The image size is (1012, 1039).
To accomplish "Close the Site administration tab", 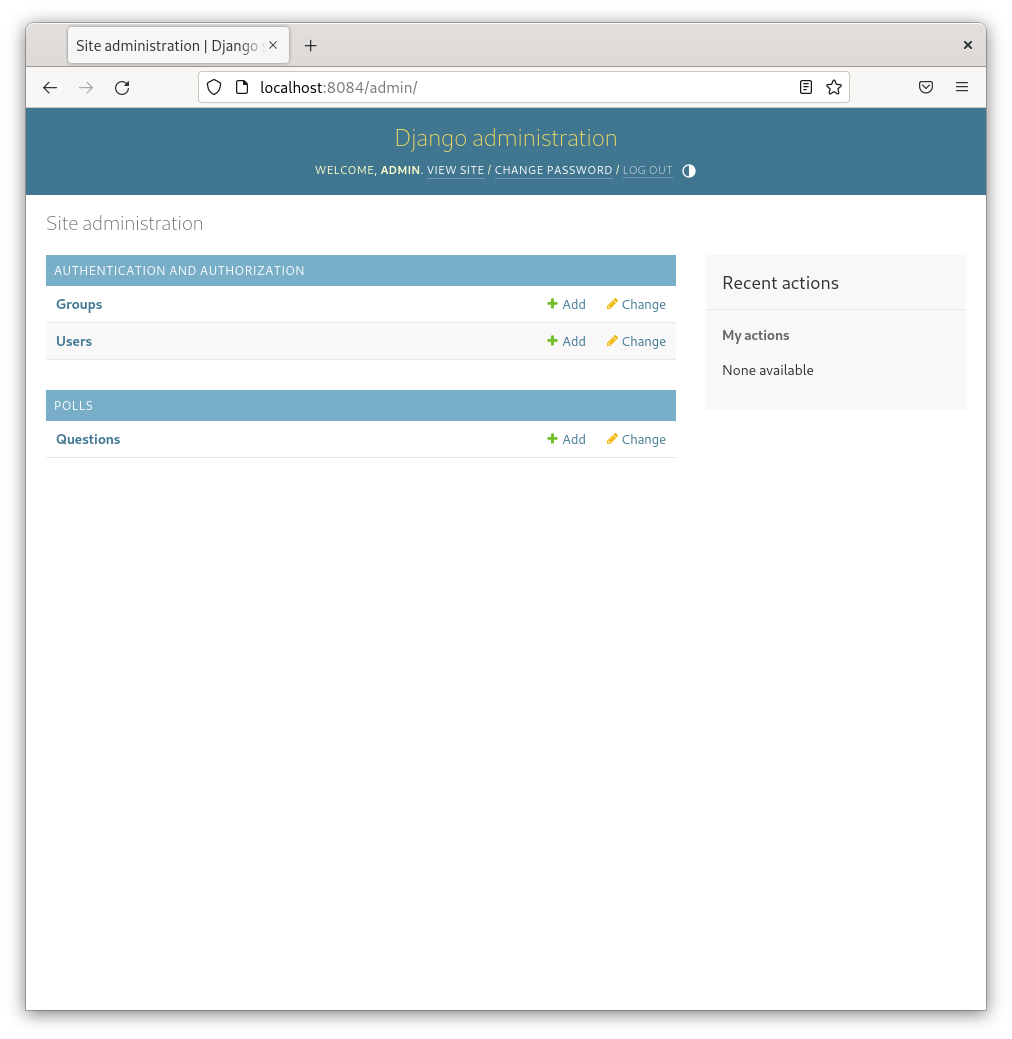I will (x=274, y=46).
